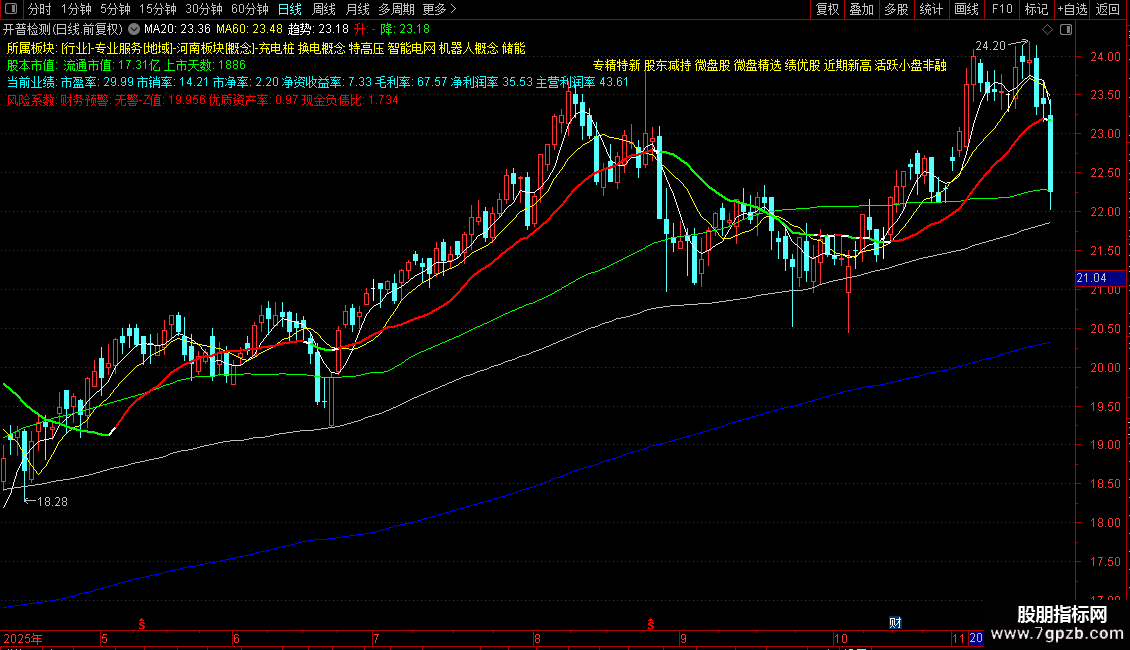Click the 风险系数 risk info line
Viewport: 1130px width, 650px height.
[203, 100]
